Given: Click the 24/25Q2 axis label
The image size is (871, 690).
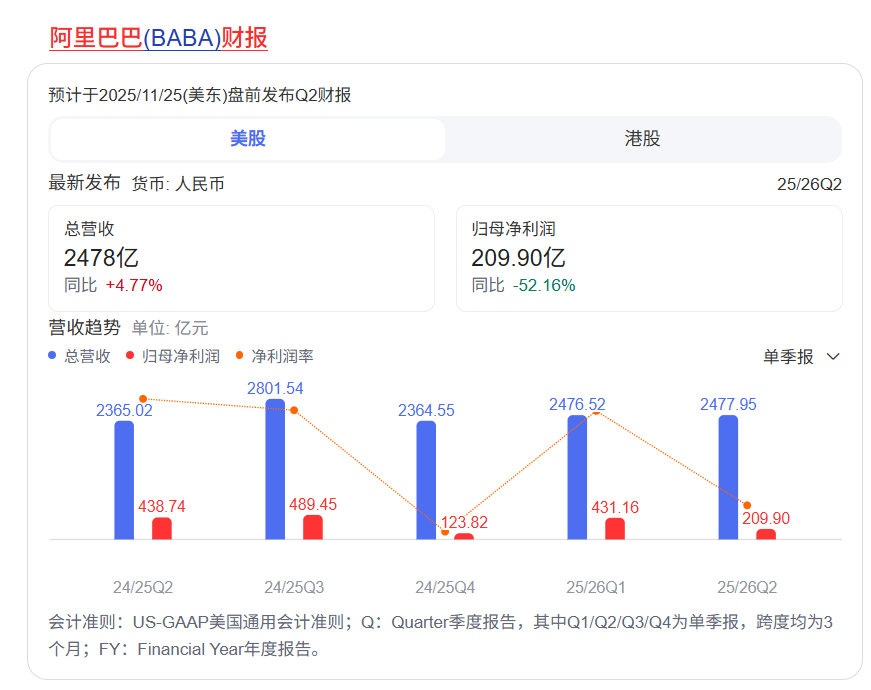Looking at the screenshot, I should pyautogui.click(x=143, y=587).
